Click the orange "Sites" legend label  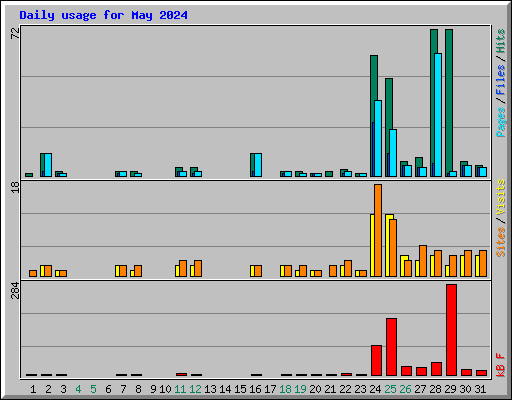(x=501, y=242)
